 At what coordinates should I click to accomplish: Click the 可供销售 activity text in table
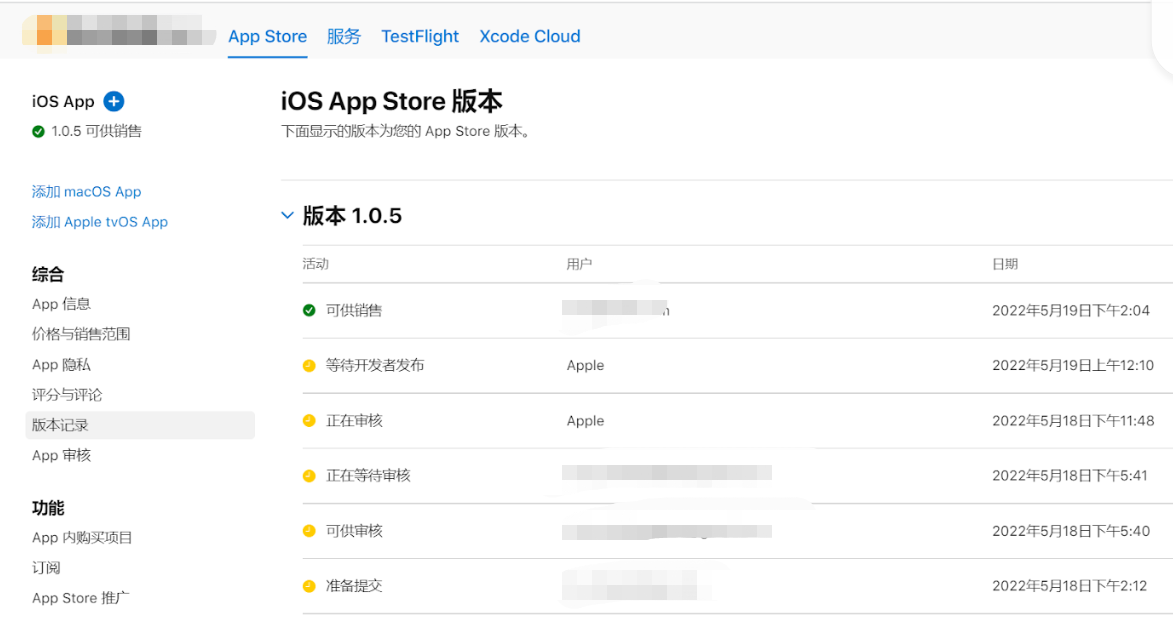[354, 310]
